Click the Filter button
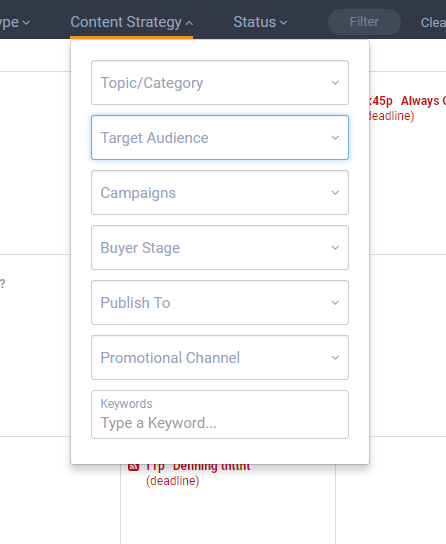The width and height of the screenshot is (446, 544). tap(364, 22)
